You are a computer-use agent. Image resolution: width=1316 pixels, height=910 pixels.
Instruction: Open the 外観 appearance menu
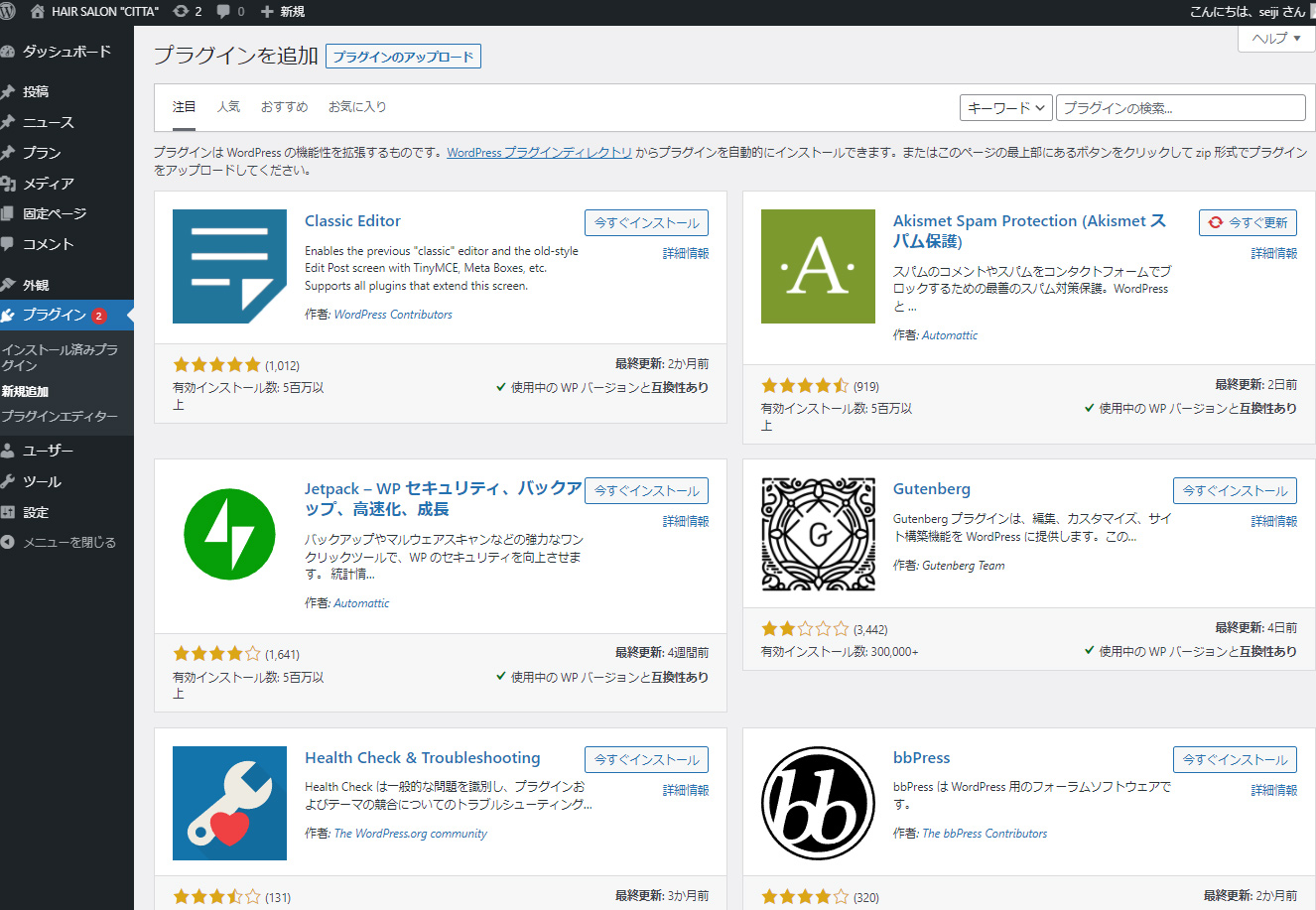tap(66, 285)
